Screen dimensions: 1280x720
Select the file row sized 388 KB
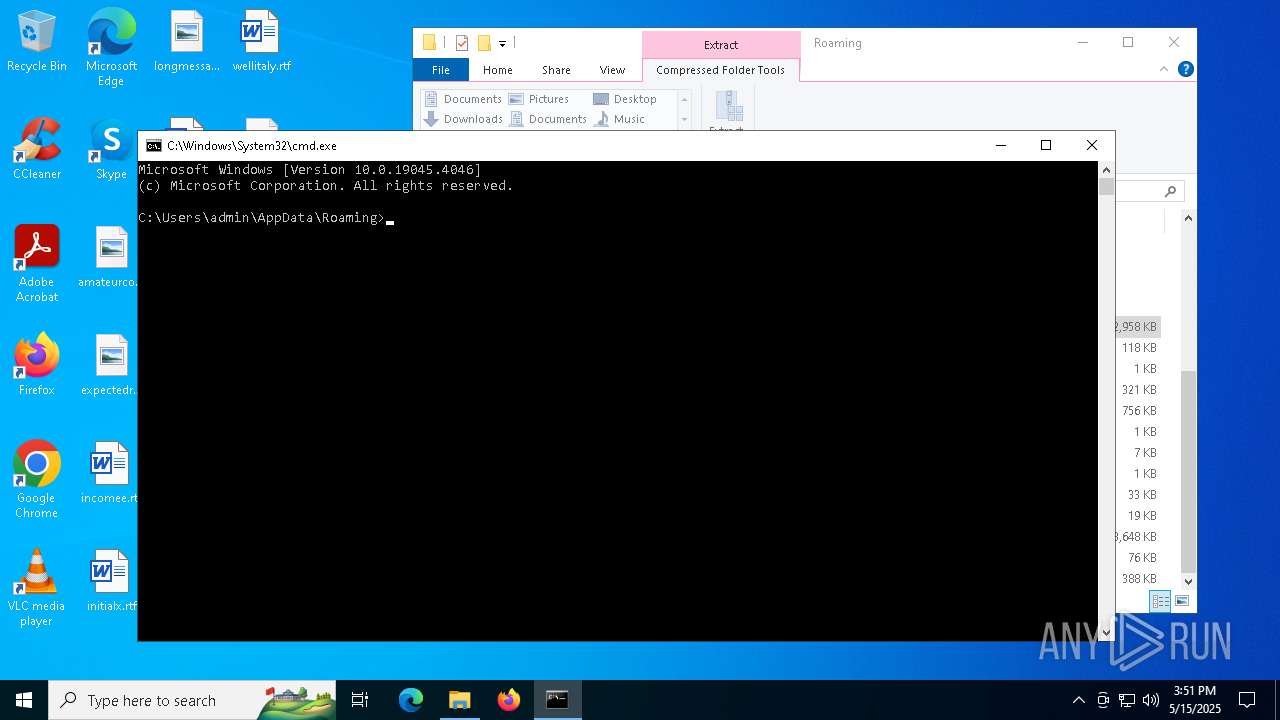1138,579
